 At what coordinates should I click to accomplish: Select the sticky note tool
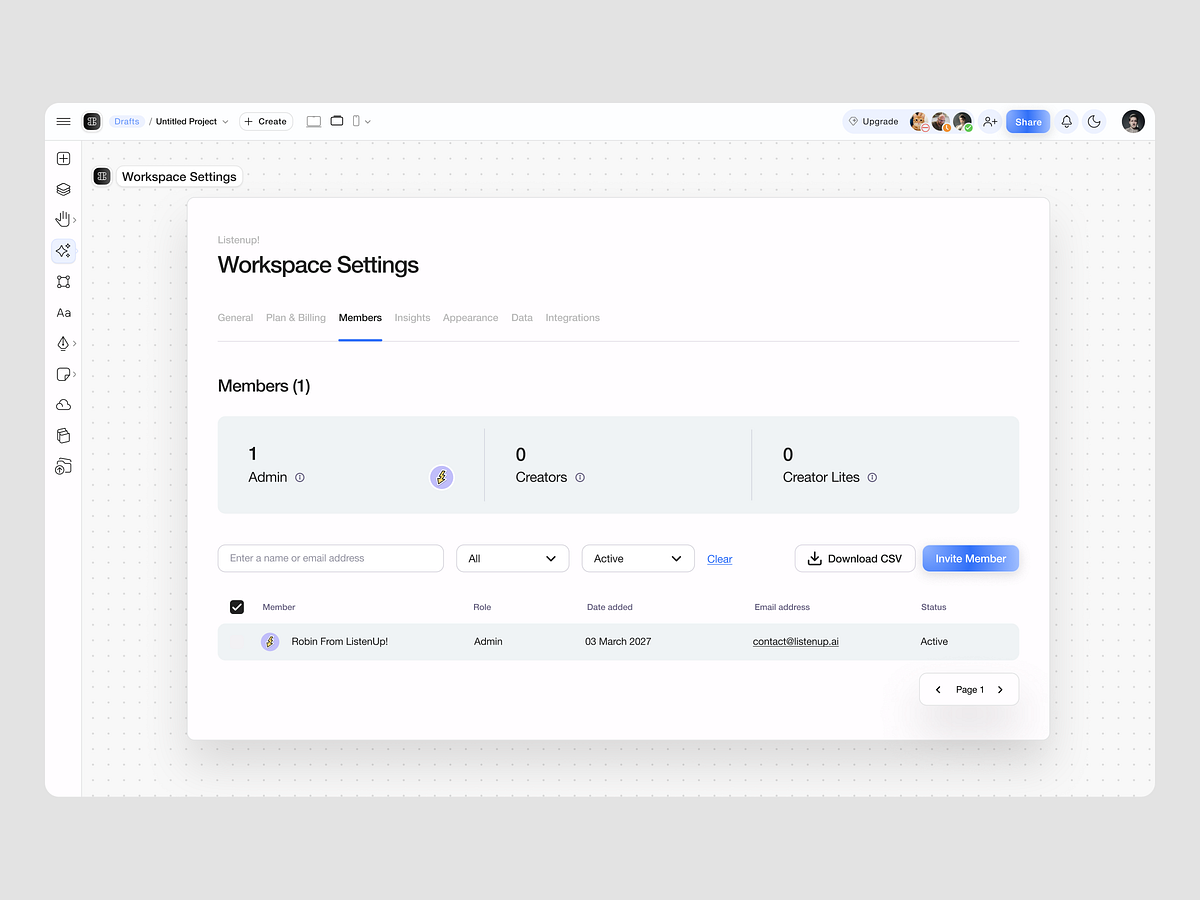(x=62, y=374)
